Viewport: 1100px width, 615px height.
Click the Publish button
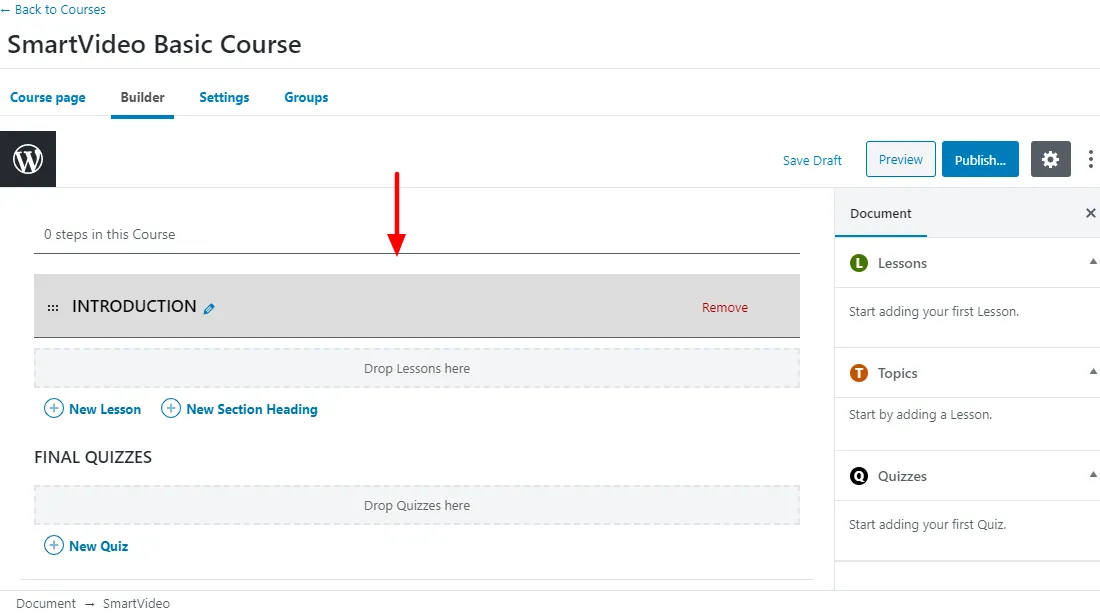click(x=980, y=159)
